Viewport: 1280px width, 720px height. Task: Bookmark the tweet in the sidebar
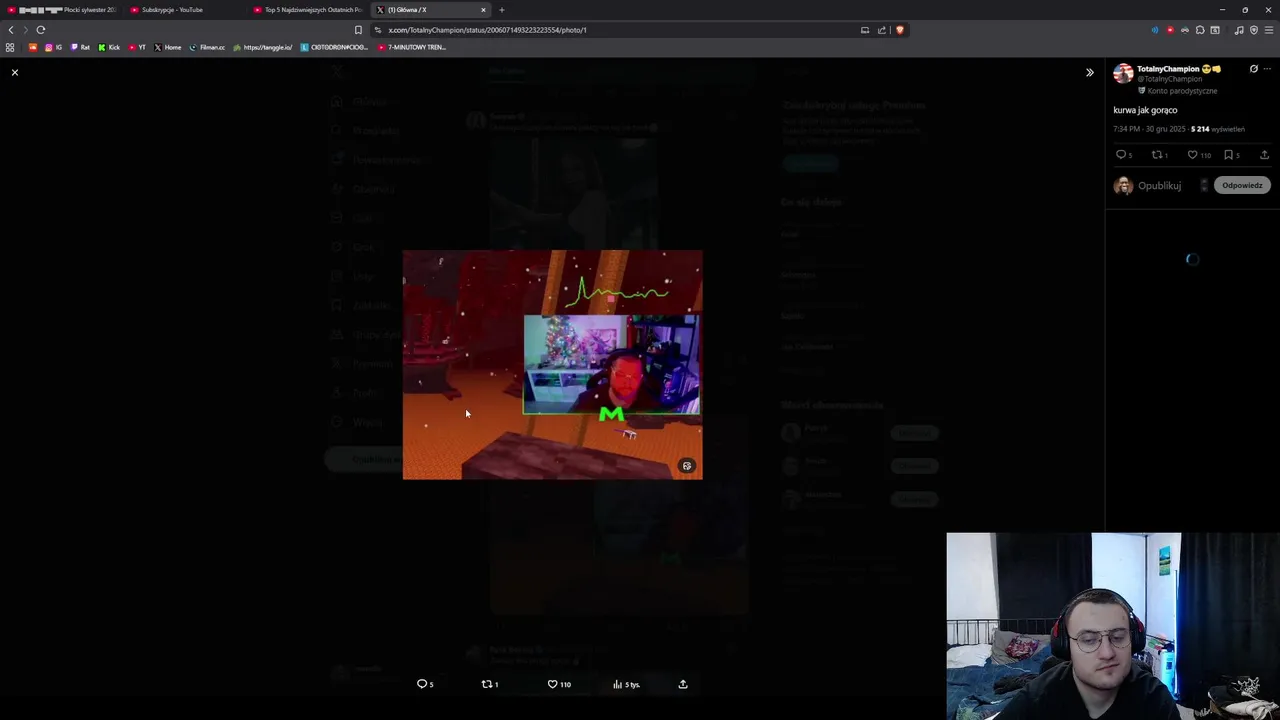(x=1228, y=155)
